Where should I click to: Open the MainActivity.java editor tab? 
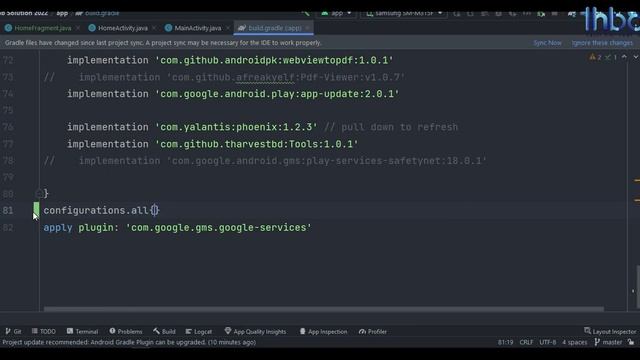pyautogui.click(x=198, y=28)
